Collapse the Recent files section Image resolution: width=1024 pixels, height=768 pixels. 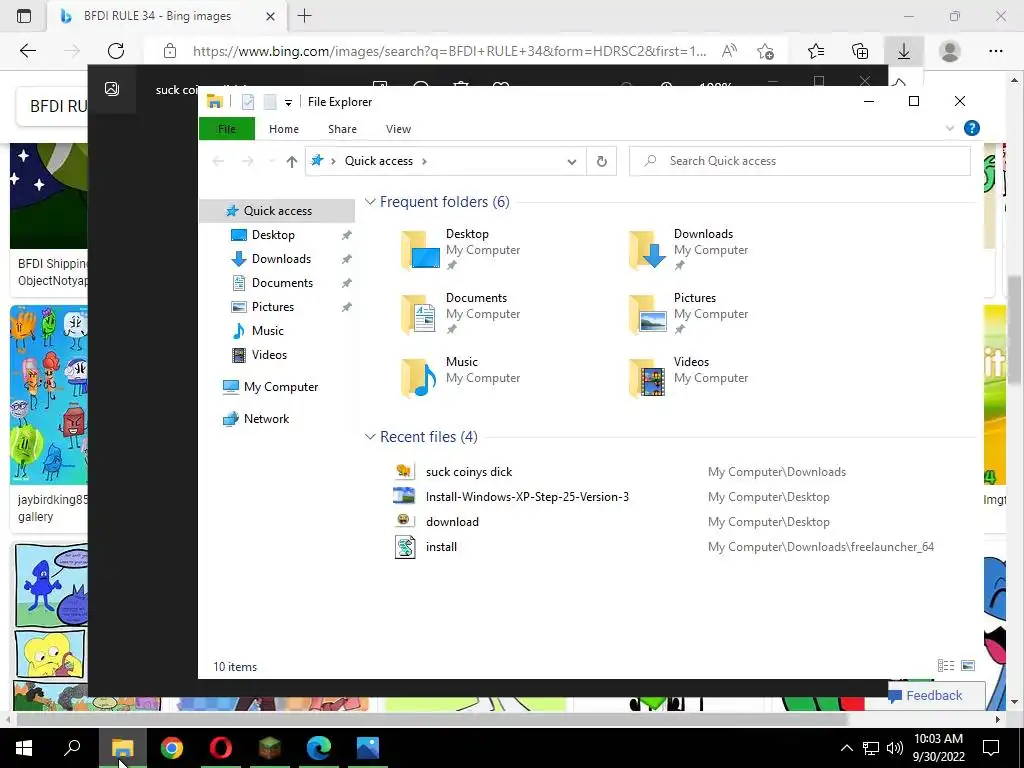click(x=370, y=436)
